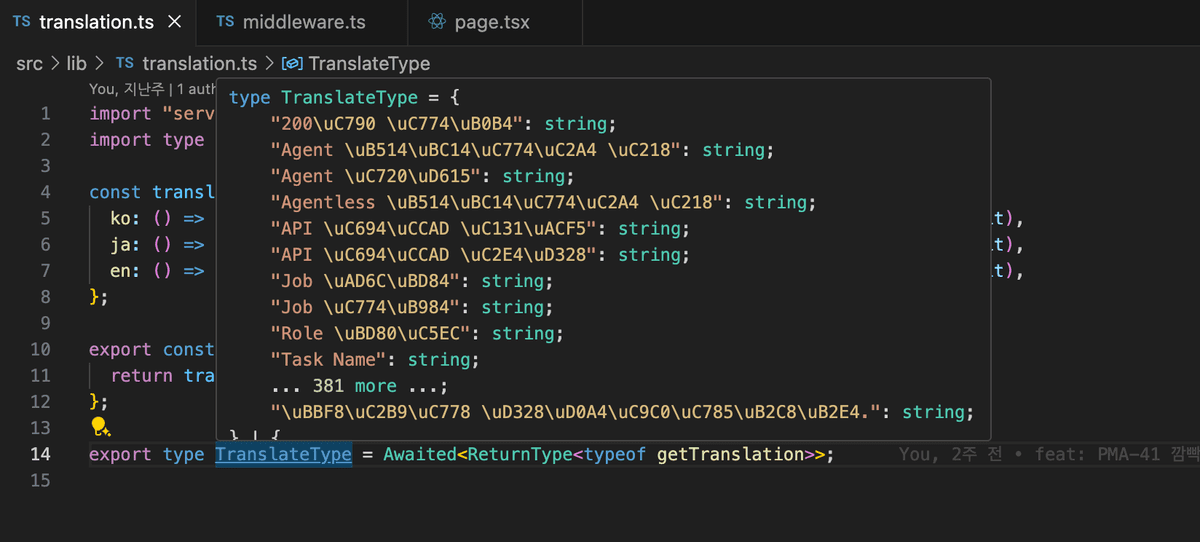
Task: Select the translation.ts tab
Action: click(96, 22)
